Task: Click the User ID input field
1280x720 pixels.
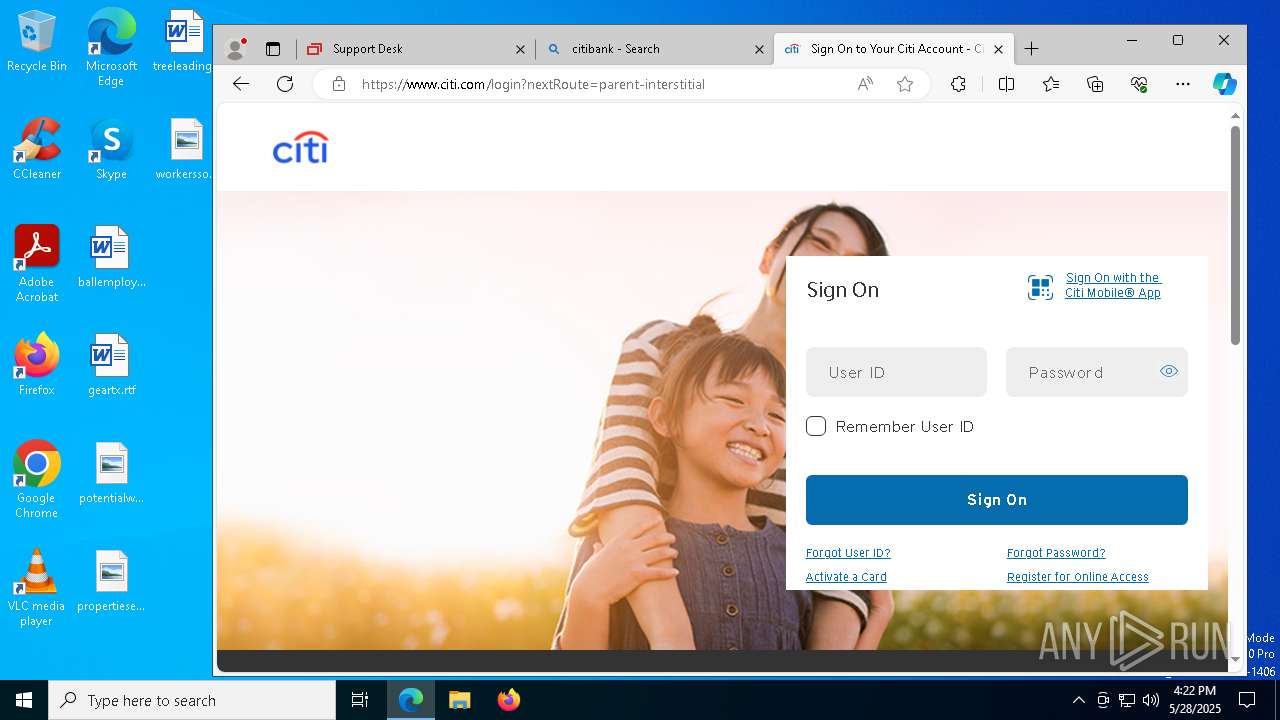Action: pyautogui.click(x=896, y=372)
